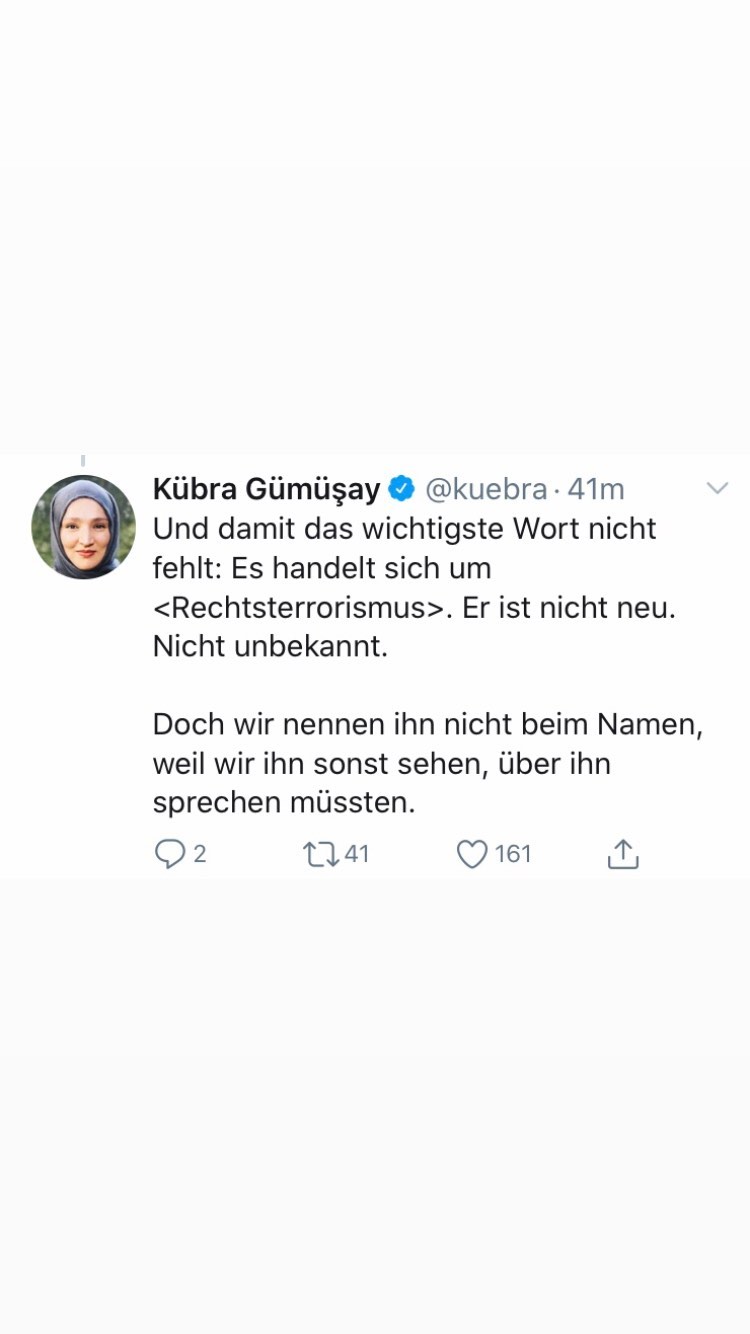Click the retweet count 41
The height and width of the screenshot is (1334, 750).
[357, 854]
